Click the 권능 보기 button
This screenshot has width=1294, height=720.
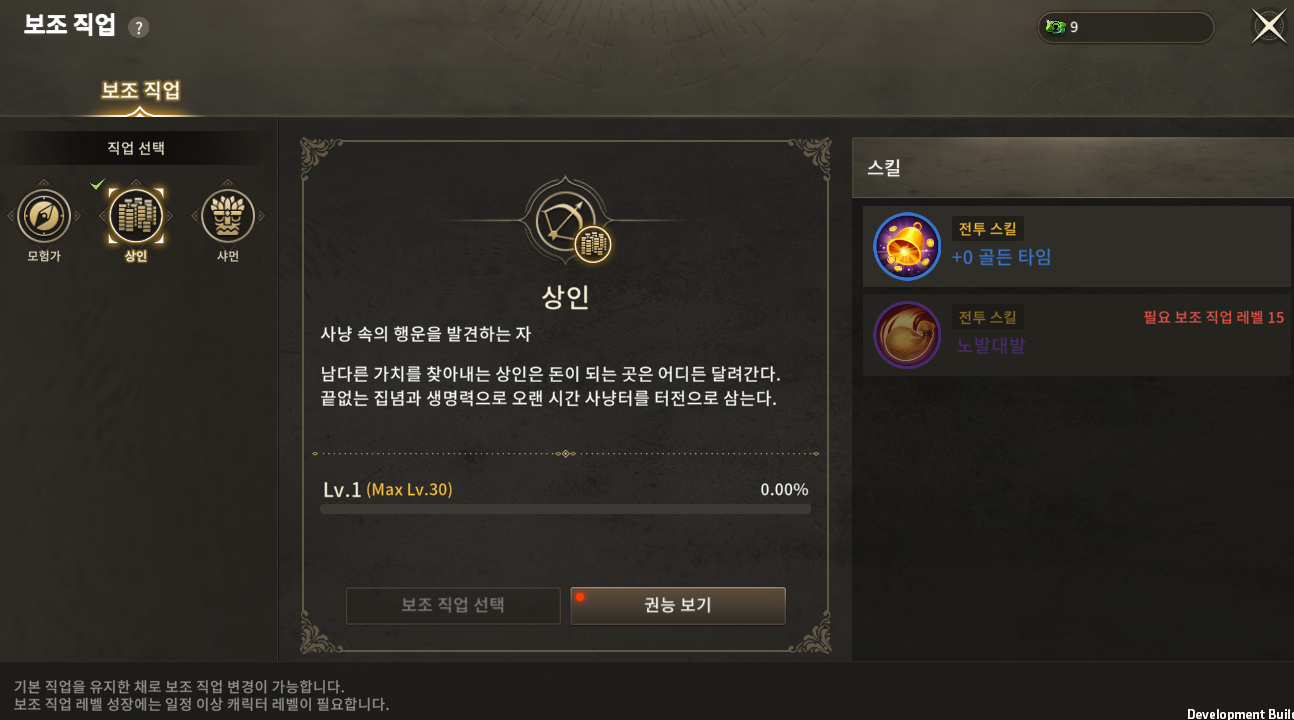click(678, 606)
